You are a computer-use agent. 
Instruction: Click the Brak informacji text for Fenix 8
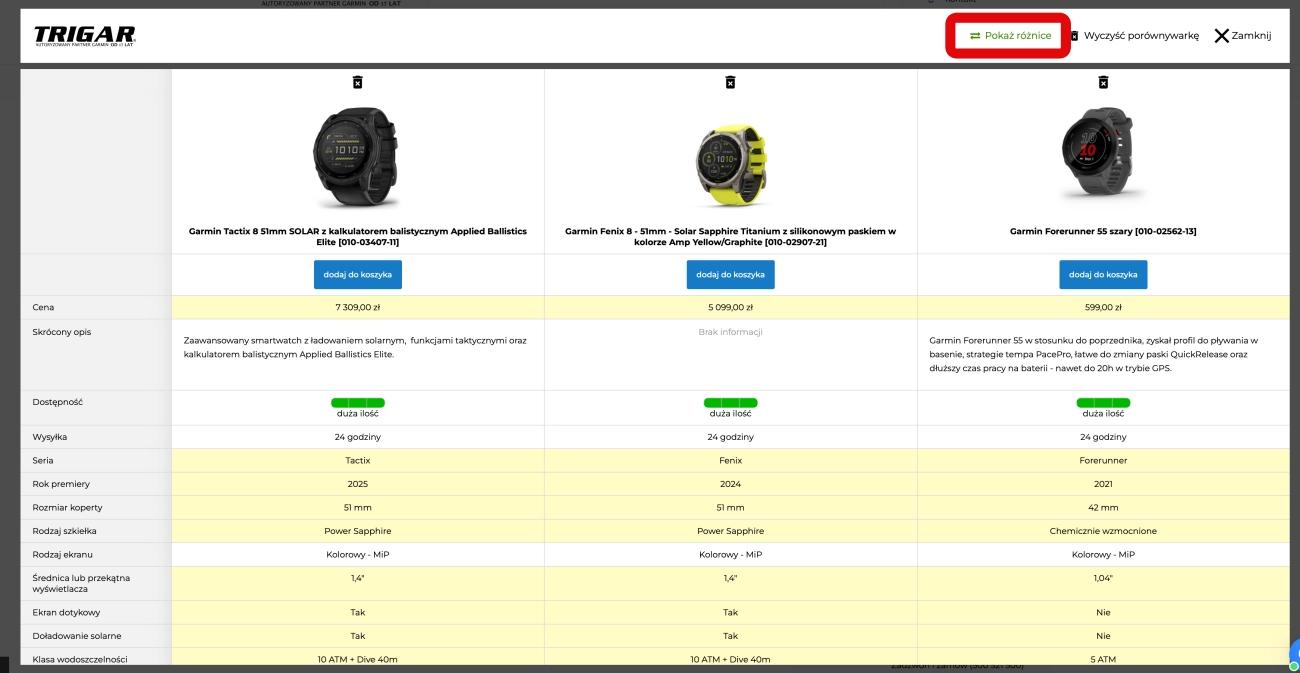click(x=730, y=332)
